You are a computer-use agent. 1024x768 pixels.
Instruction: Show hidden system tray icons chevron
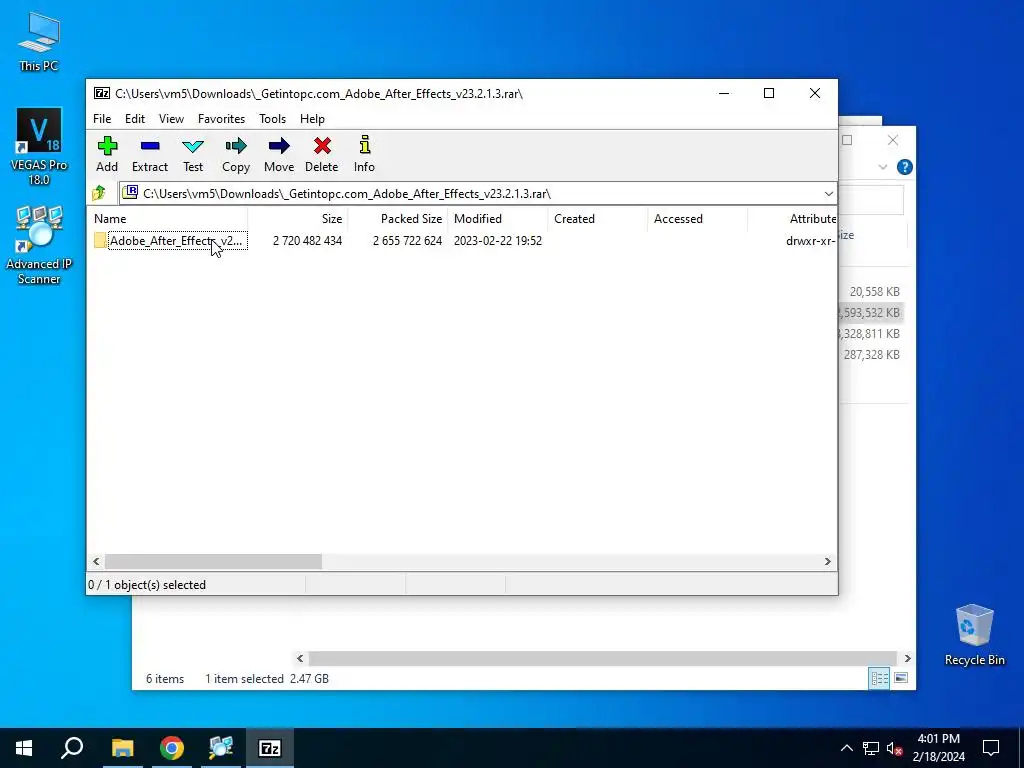pyautogui.click(x=846, y=748)
